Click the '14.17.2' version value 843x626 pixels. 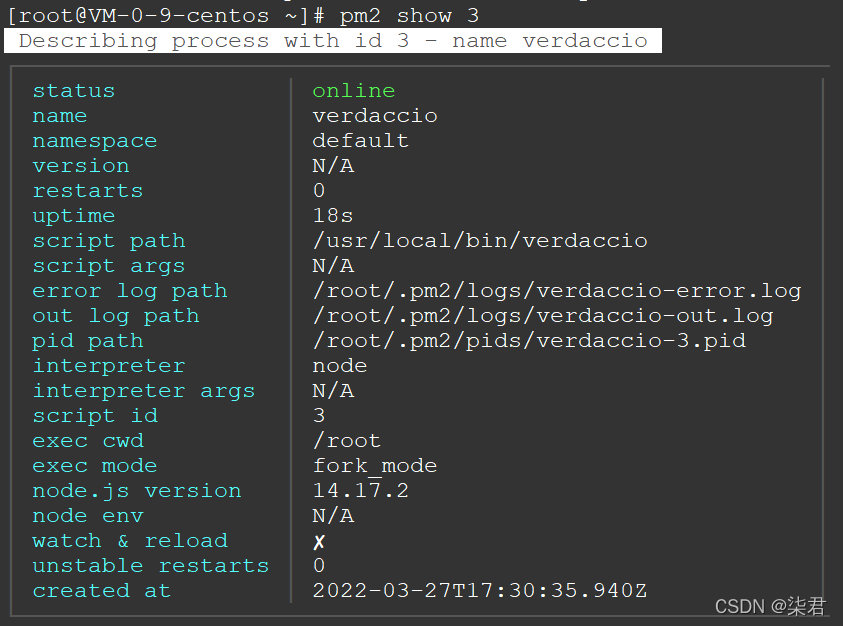pyautogui.click(x=361, y=491)
